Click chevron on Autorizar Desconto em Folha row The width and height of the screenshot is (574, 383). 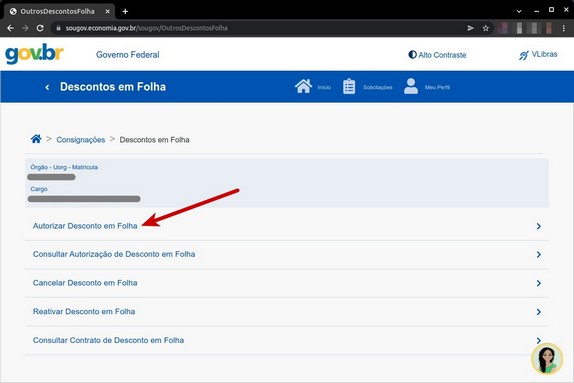(538, 226)
